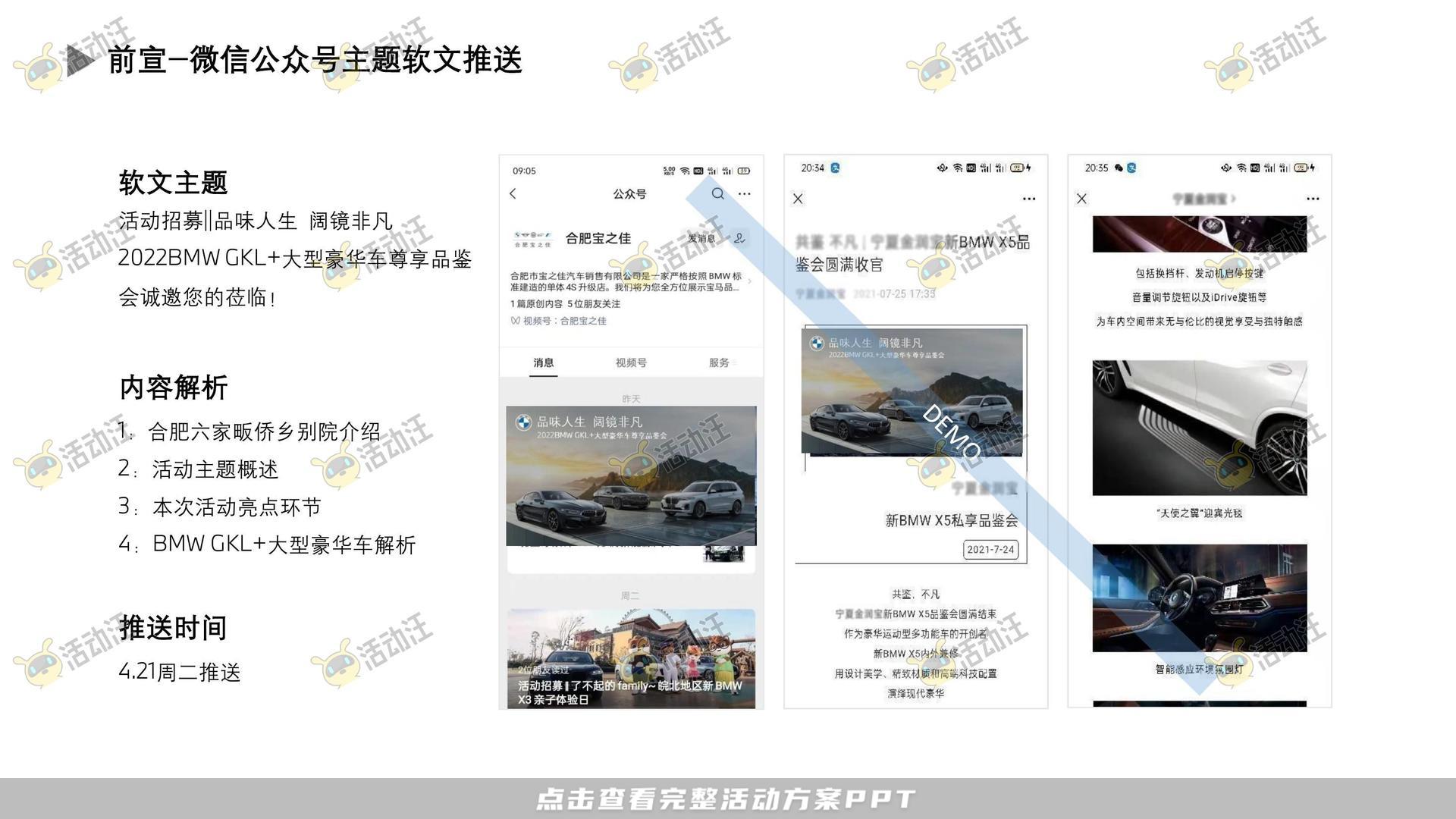Image resolution: width=1456 pixels, height=819 pixels.
Task: Tap the caption “天使之翼”迎宾光毯
Action: click(x=1200, y=513)
